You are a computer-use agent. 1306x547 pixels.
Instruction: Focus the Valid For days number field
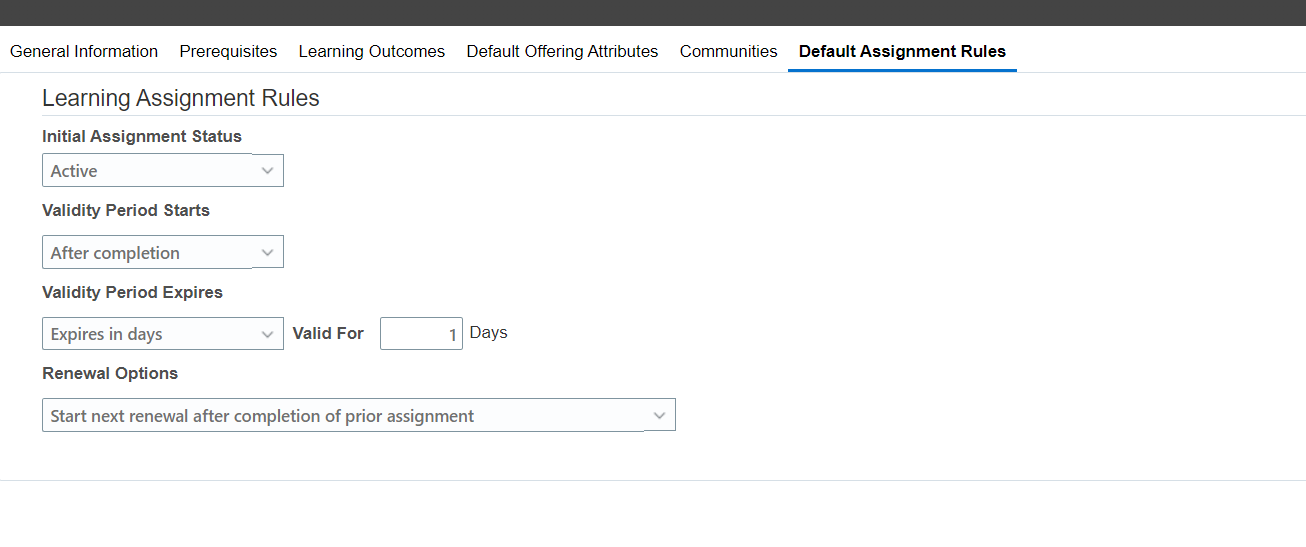coord(421,334)
